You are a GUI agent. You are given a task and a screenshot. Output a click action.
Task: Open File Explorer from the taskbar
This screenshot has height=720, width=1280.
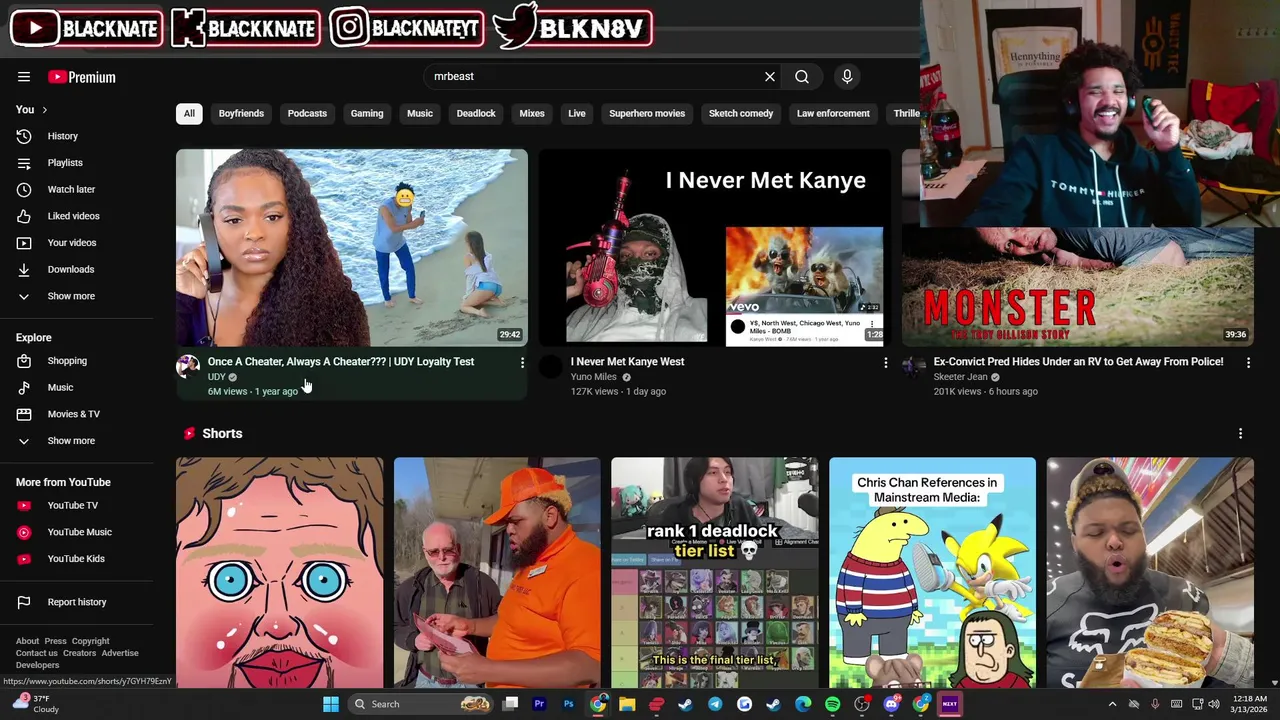pyautogui.click(x=627, y=704)
